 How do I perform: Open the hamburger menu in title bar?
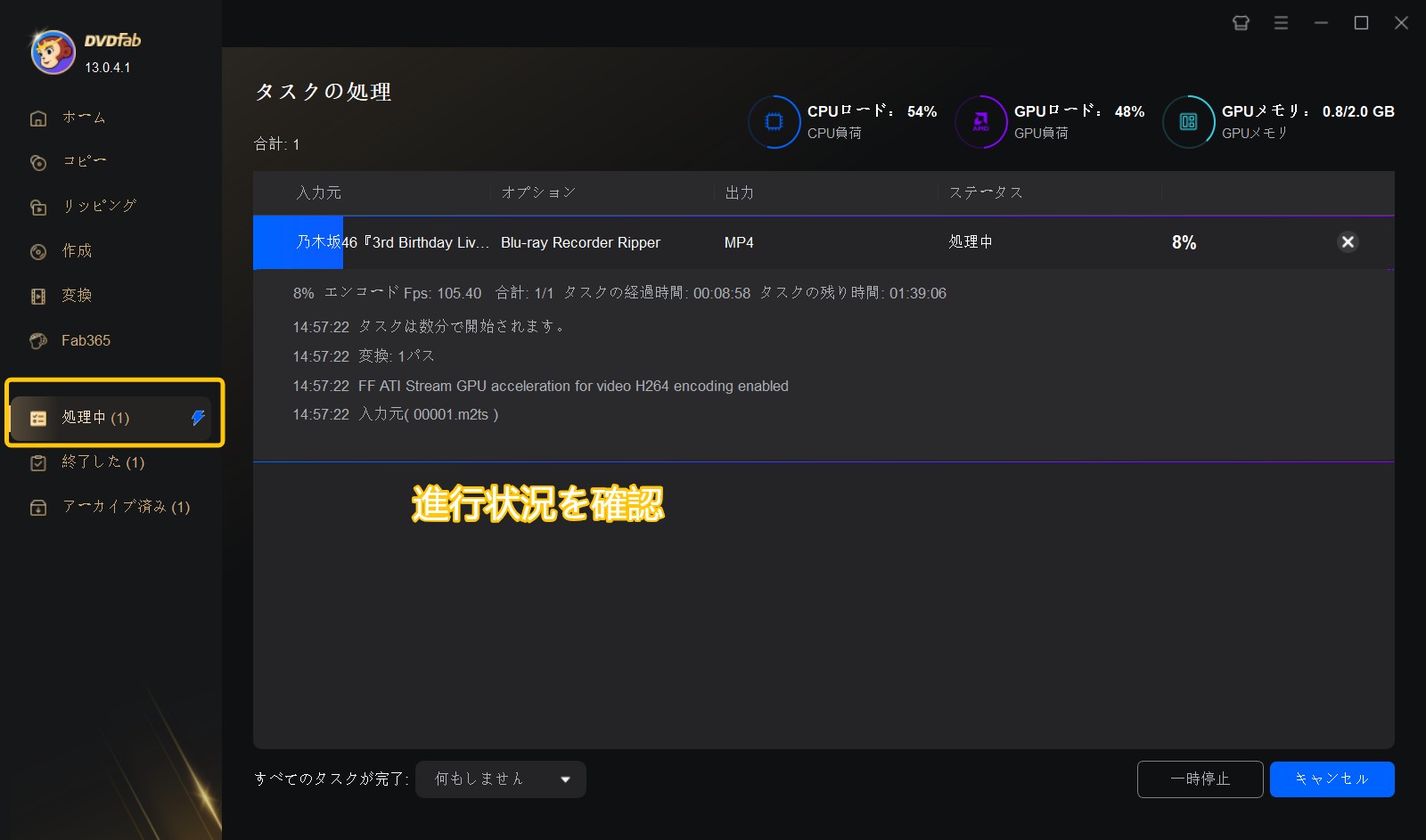point(1281,23)
